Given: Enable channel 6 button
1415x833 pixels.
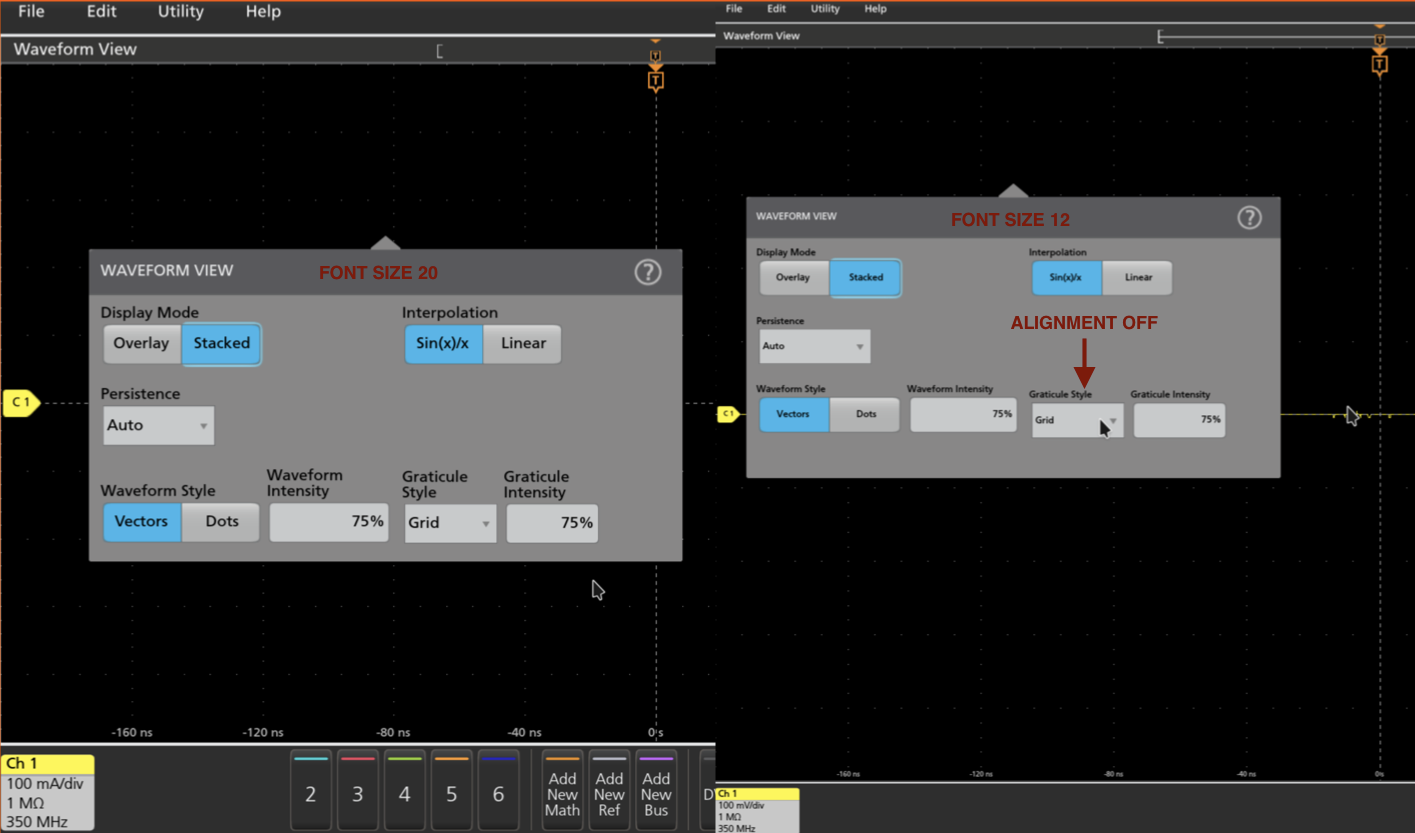Looking at the screenshot, I should 498,790.
